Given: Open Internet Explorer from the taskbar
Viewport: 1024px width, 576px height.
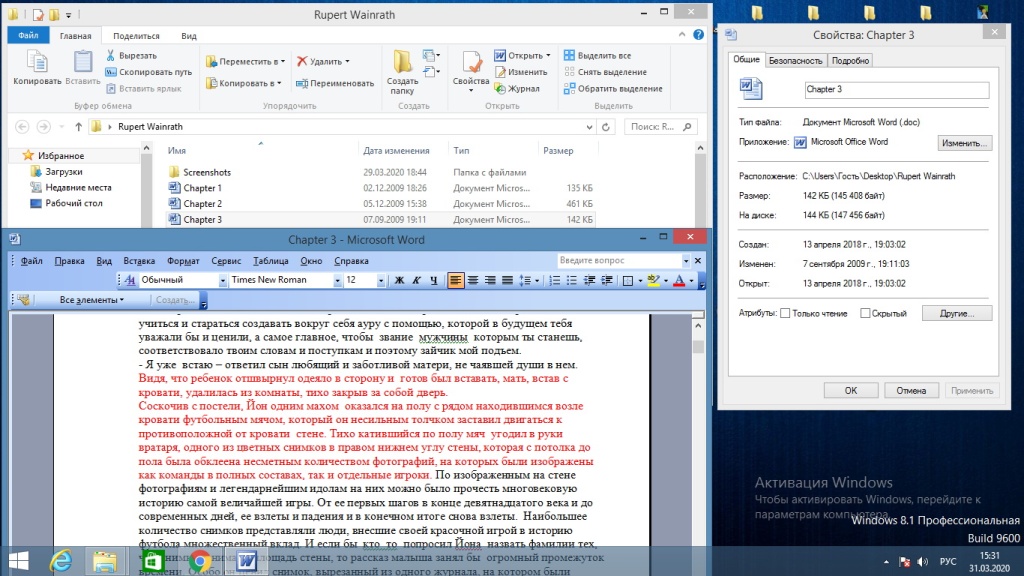Looking at the screenshot, I should point(61,561).
